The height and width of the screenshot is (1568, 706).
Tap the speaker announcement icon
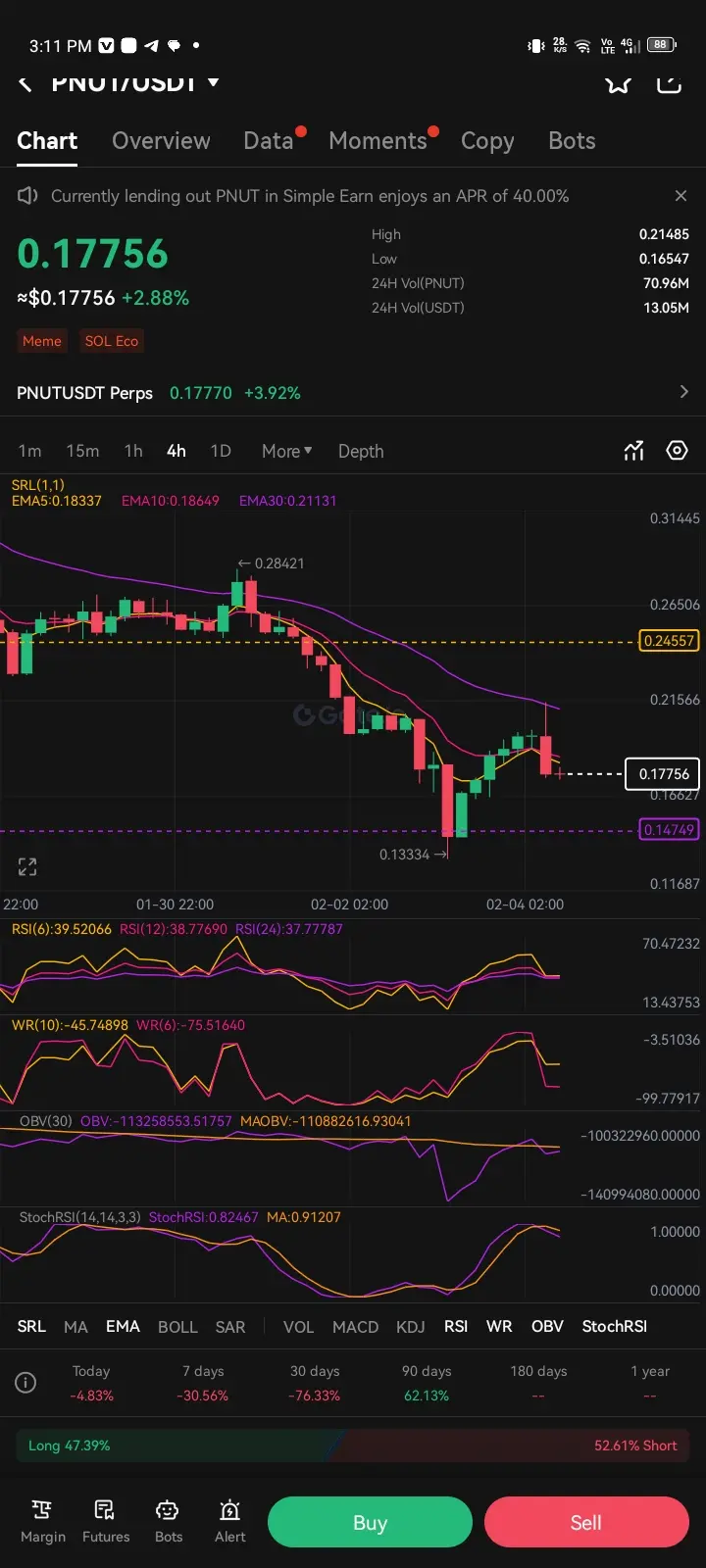click(27, 196)
